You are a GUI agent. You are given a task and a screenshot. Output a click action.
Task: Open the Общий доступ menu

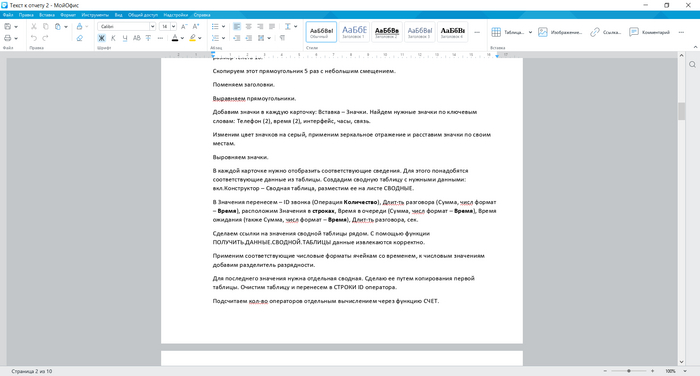click(143, 15)
